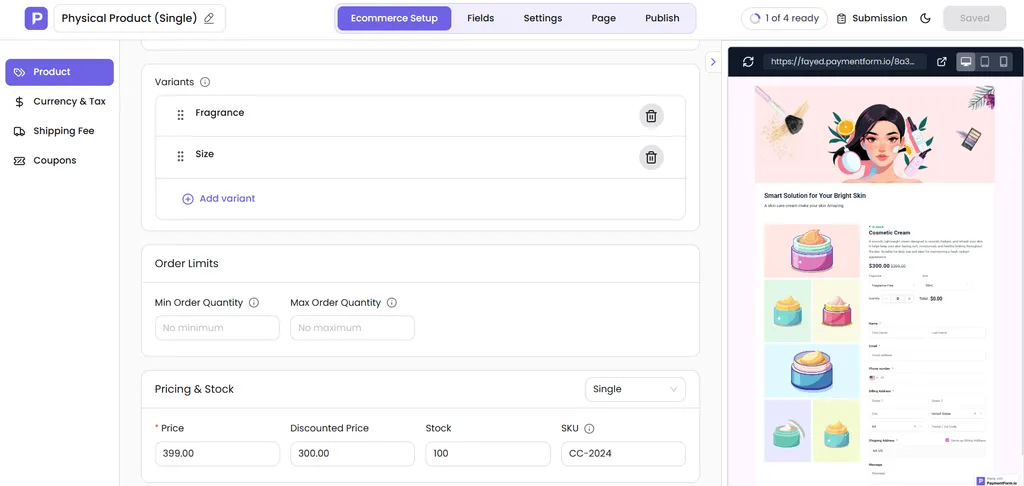Viewport: 1024px width, 486px height.
Task: Click the Stock field showing 100
Action: click(x=488, y=453)
